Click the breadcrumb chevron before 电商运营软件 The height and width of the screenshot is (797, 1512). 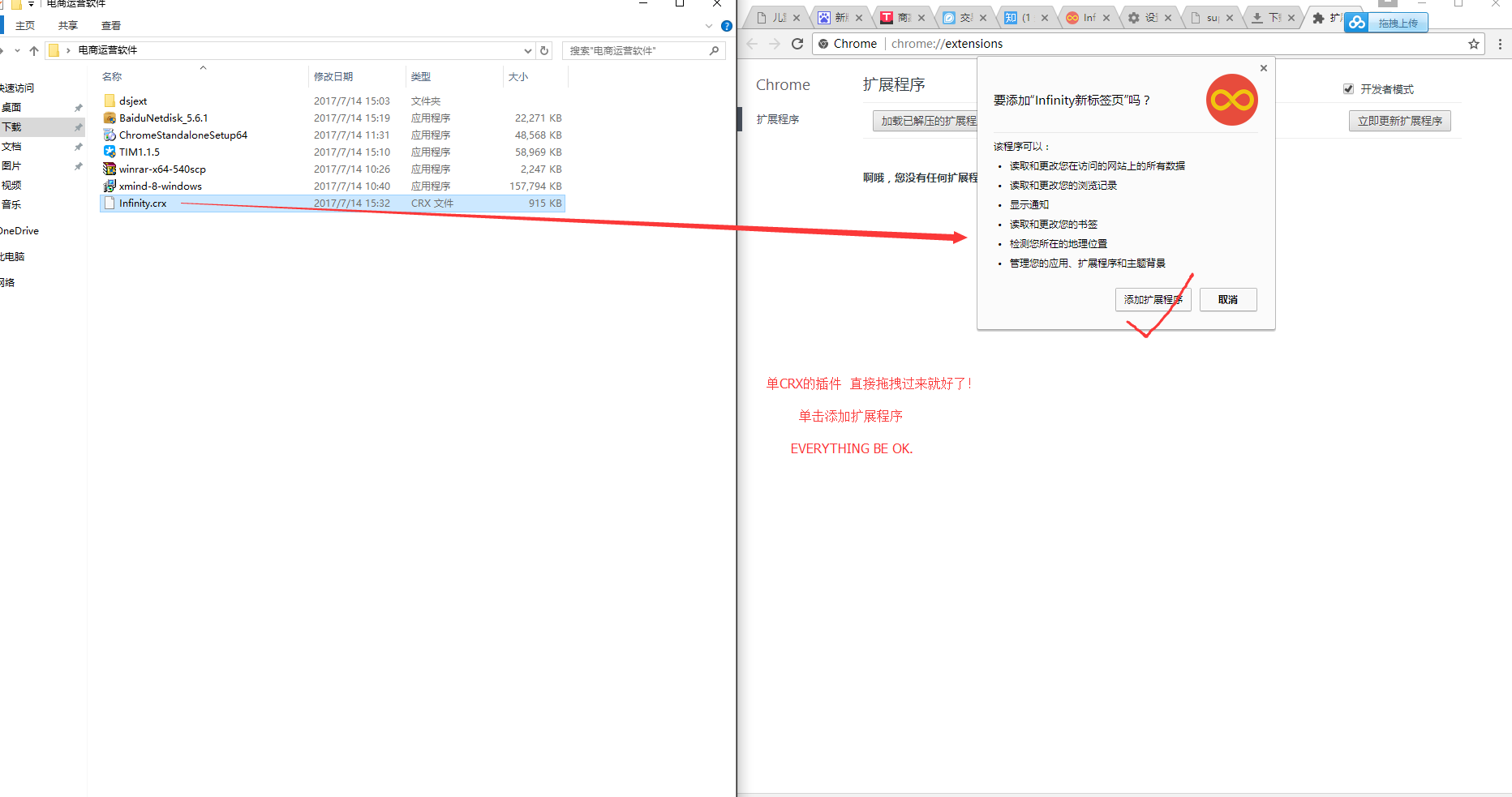click(x=68, y=50)
